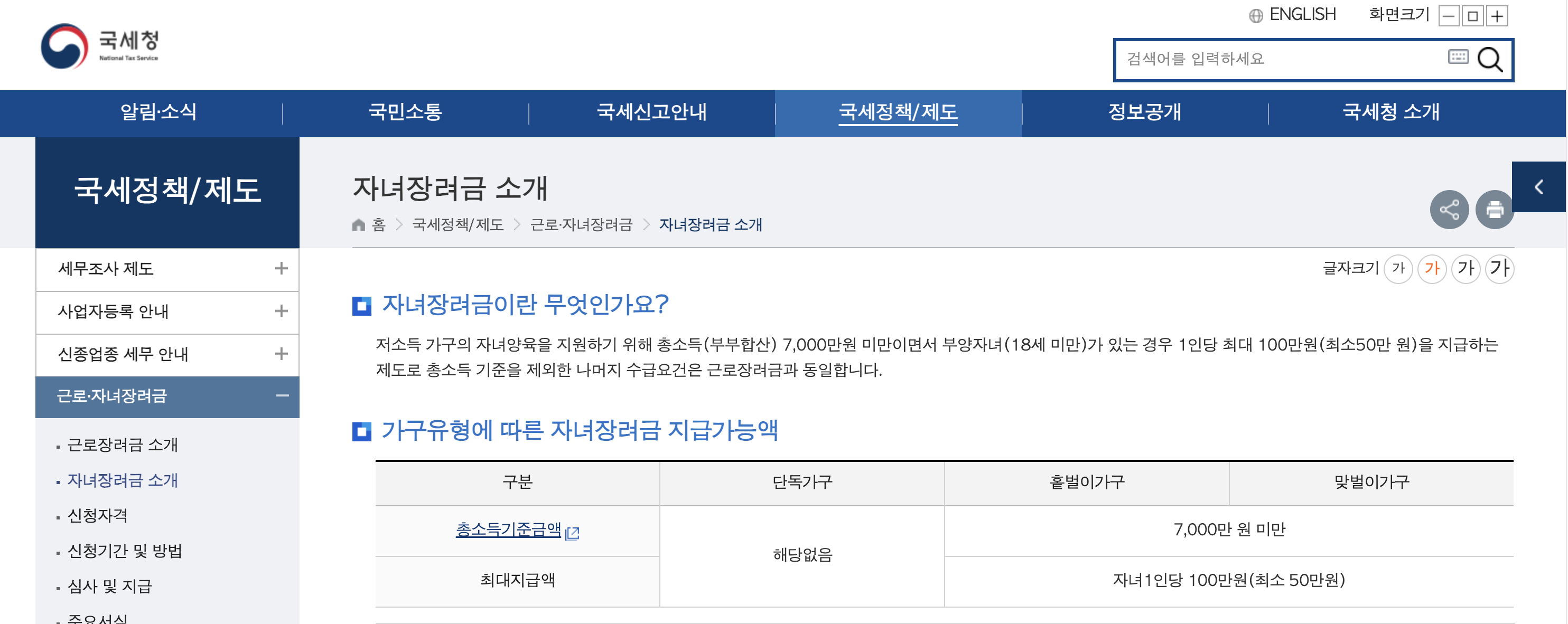Click the home icon in breadcrumb

(359, 225)
